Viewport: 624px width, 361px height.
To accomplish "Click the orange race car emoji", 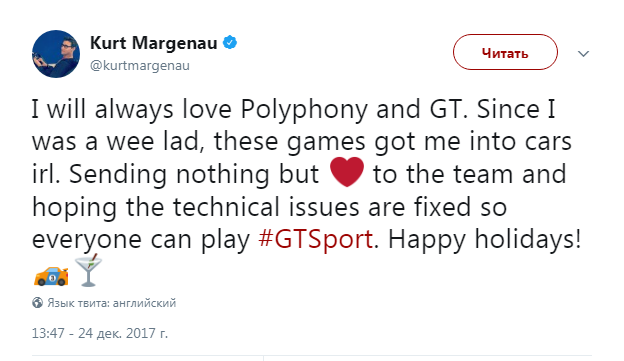I will pos(51,276).
